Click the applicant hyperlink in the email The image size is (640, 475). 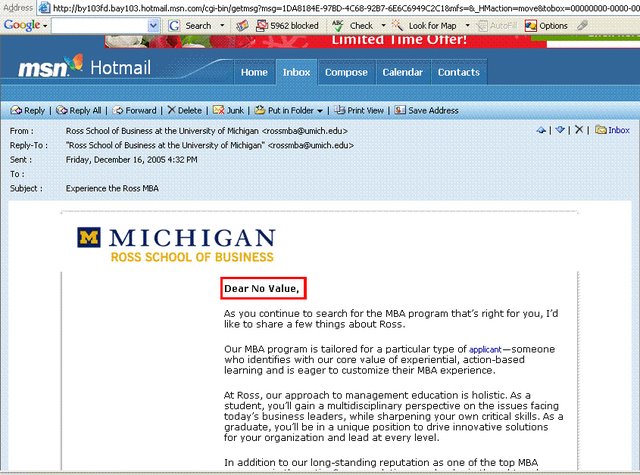point(485,350)
